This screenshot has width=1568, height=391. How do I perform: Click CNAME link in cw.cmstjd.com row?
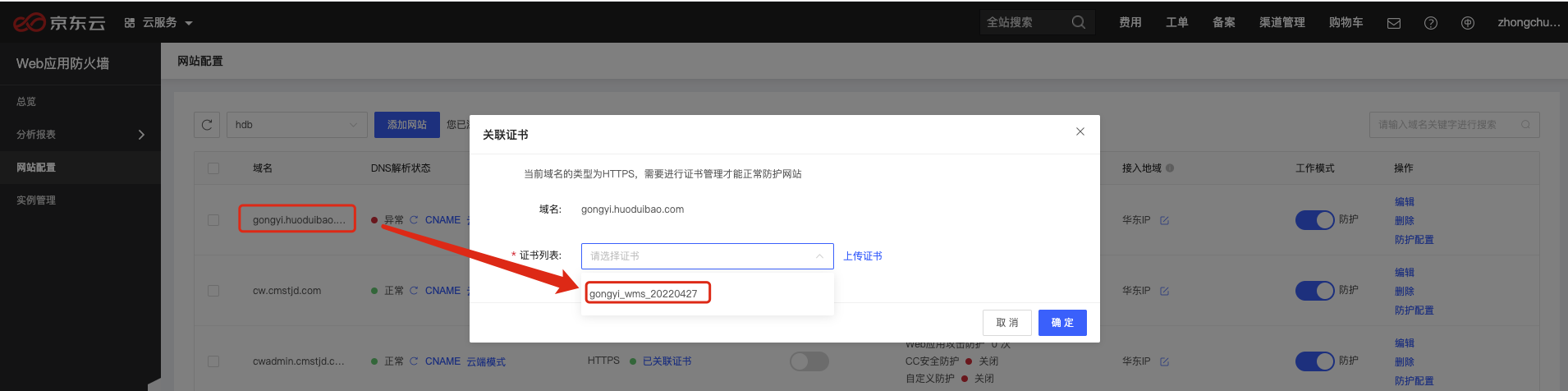442,291
